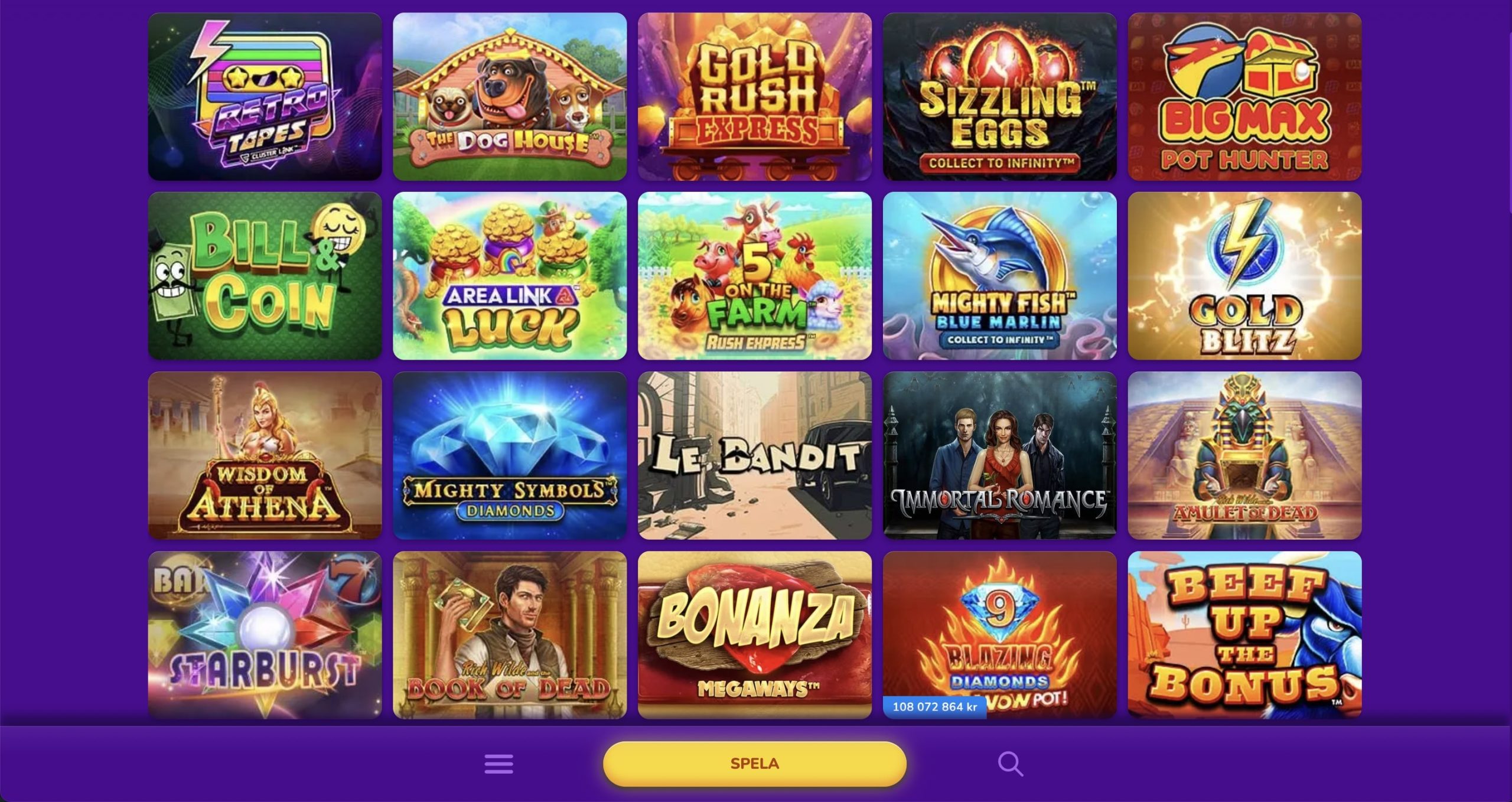Viewport: 1512px width, 802px height.
Task: Click the yellow SPELA button
Action: [754, 764]
